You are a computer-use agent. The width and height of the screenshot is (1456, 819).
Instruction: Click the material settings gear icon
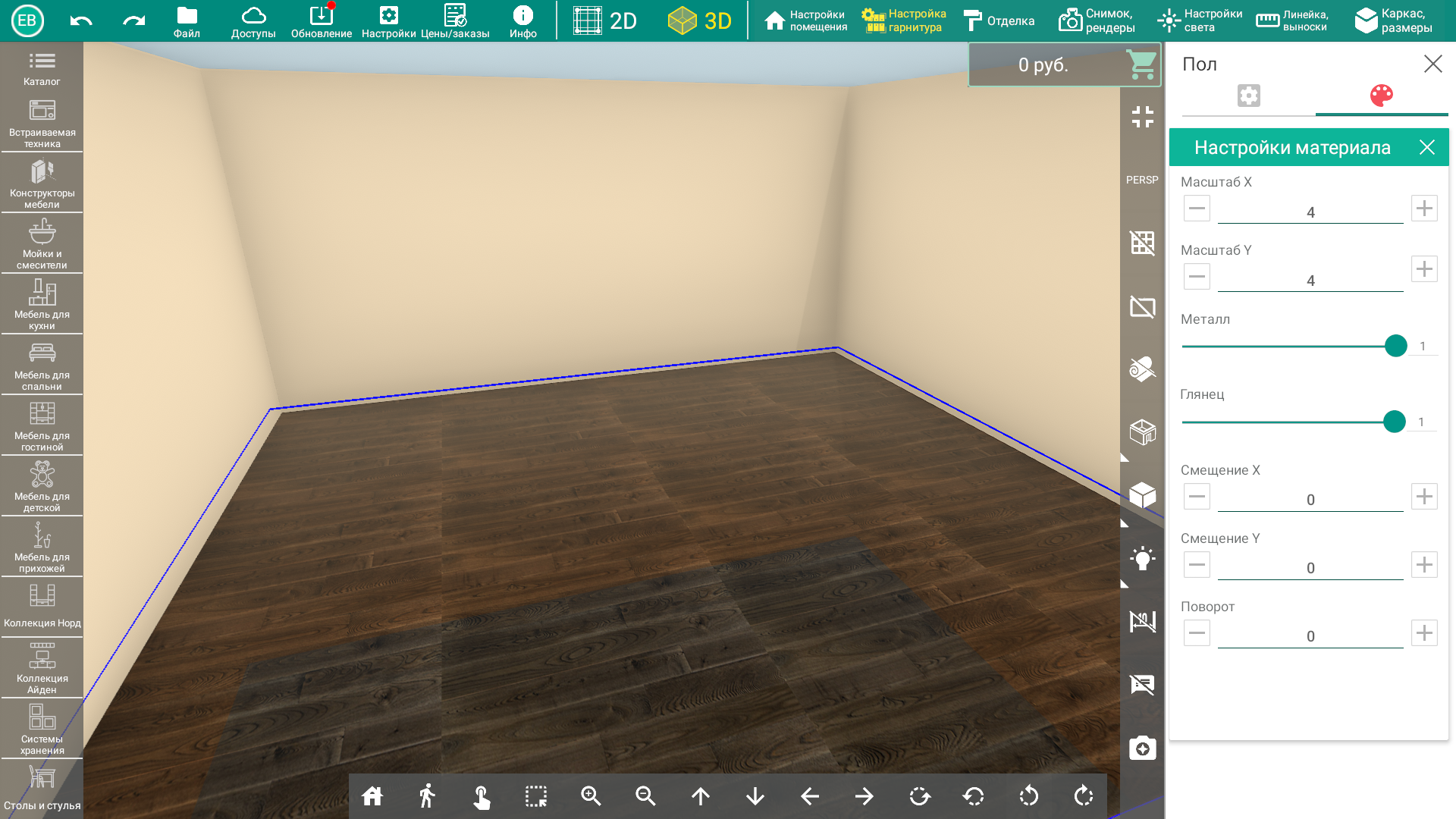pyautogui.click(x=1248, y=96)
